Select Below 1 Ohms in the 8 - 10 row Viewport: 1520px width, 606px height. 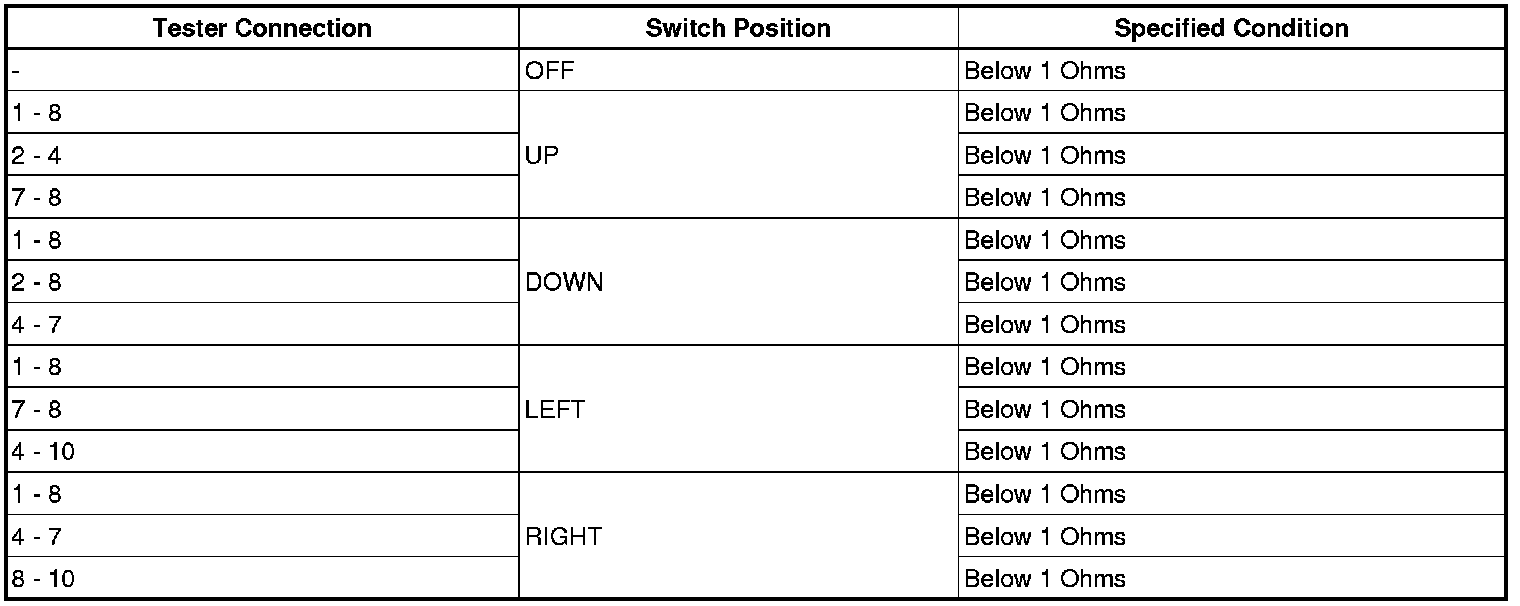(1044, 579)
